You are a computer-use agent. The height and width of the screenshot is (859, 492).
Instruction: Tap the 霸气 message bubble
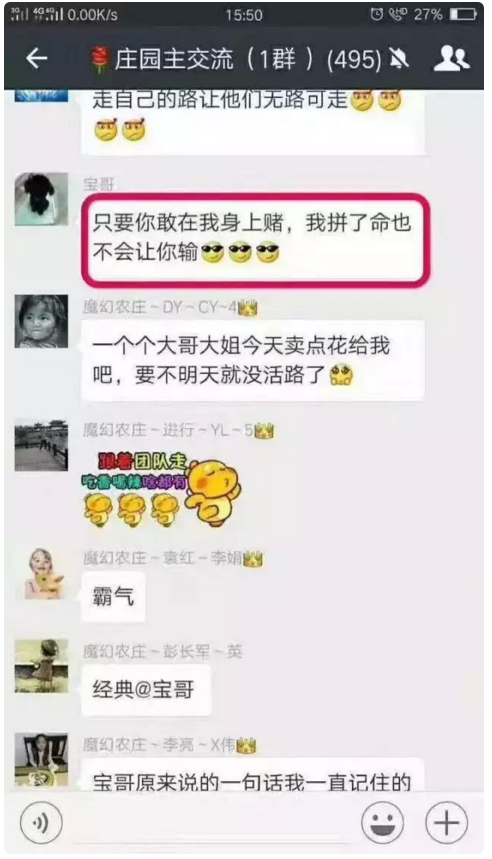point(113,596)
